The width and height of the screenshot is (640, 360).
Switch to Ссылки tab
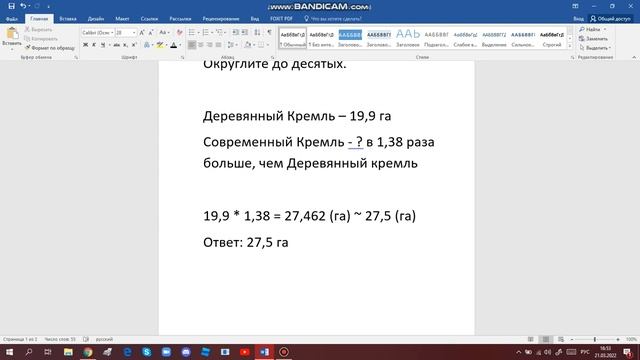click(149, 19)
